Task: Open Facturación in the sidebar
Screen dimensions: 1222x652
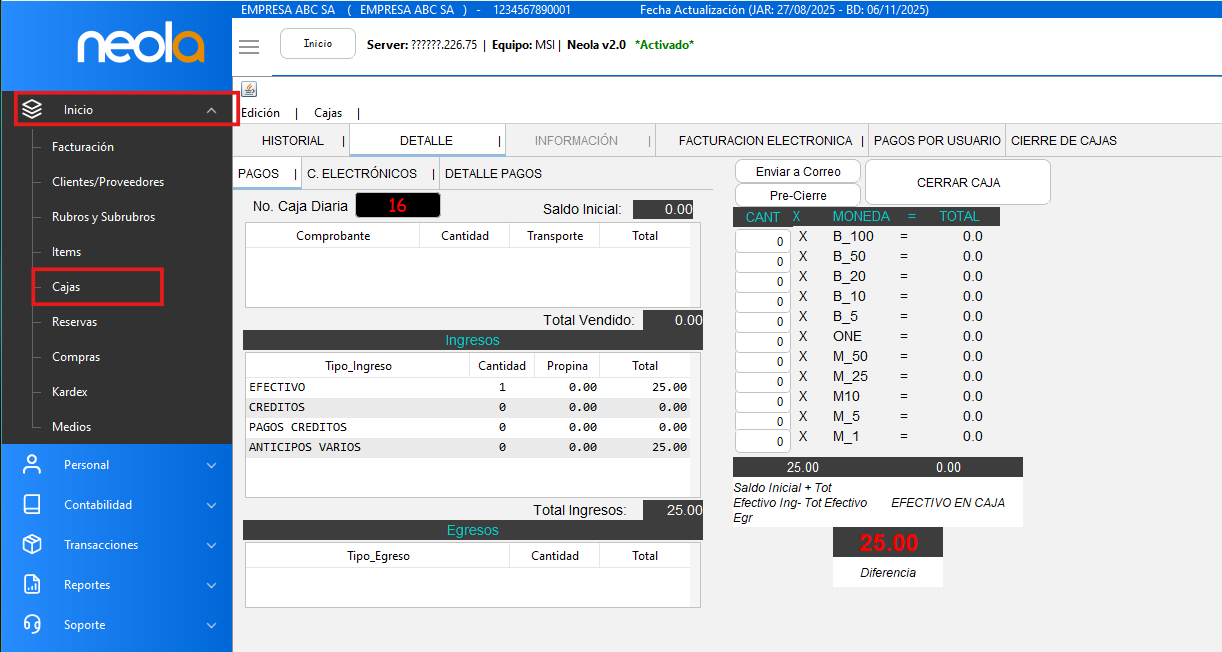Action: coord(83,147)
